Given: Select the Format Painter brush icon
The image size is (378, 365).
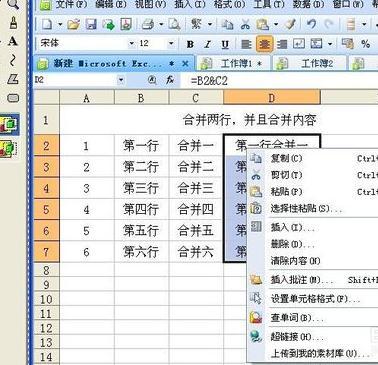Looking at the screenshot, I should (291, 24).
